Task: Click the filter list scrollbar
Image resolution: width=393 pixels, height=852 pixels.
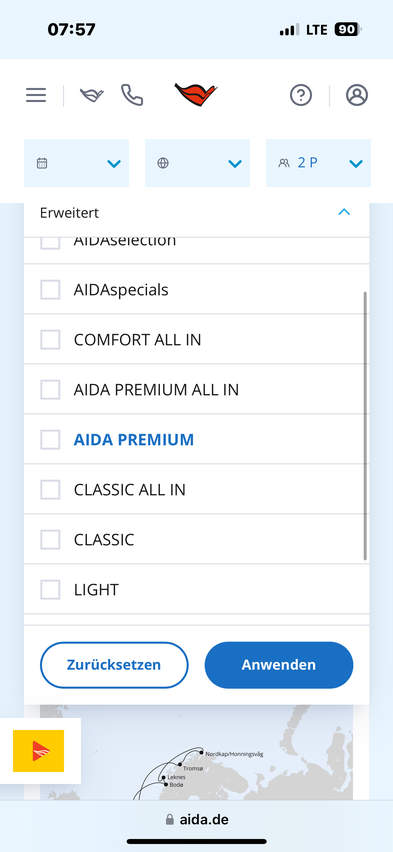Action: 365,426
